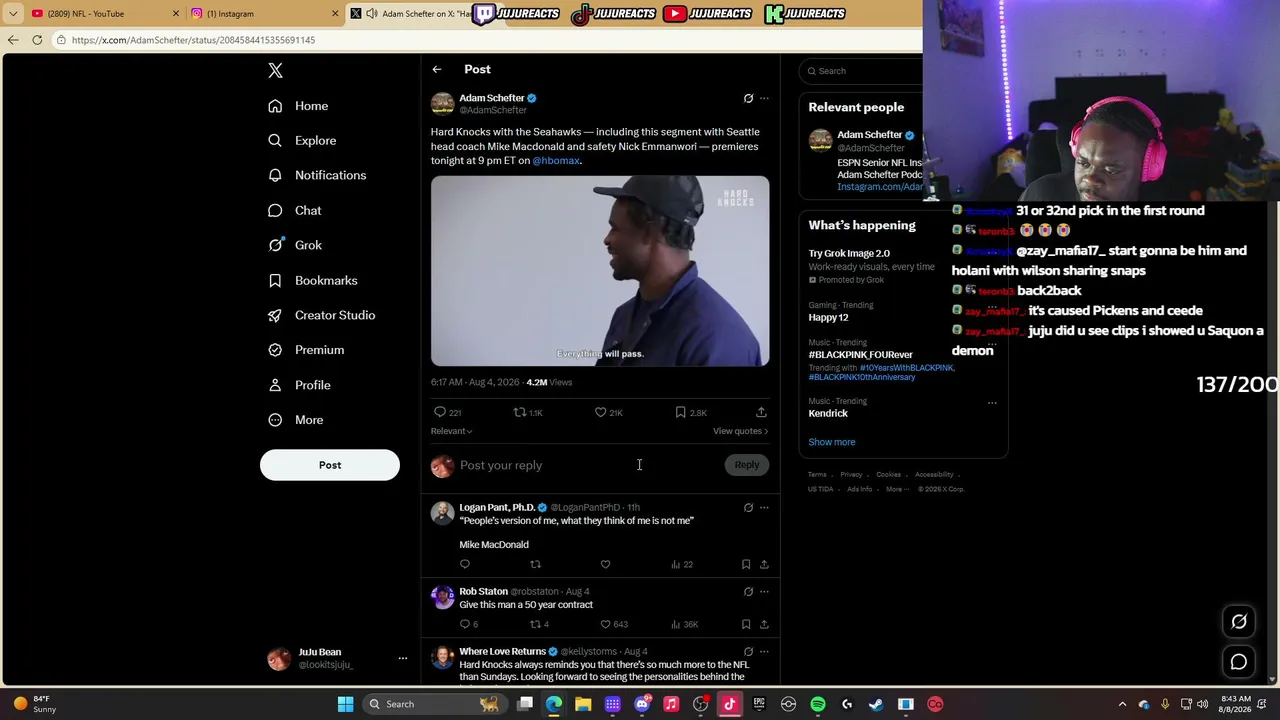Viewport: 1280px width, 720px height.
Task: Click Show more under What's happening
Action: point(832,442)
